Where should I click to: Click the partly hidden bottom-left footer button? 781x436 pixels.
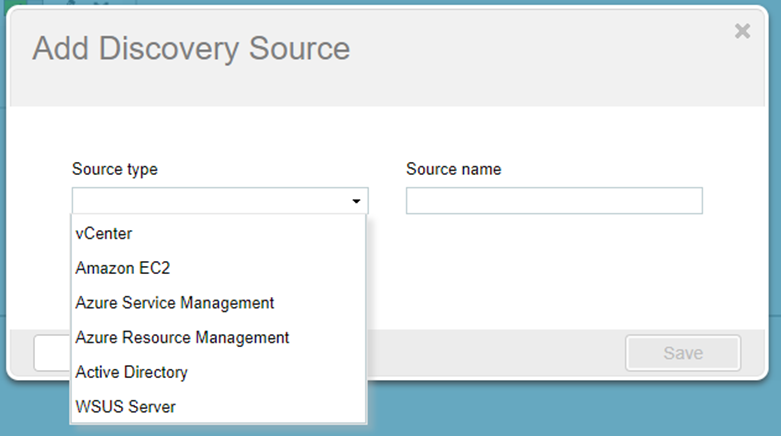tap(51, 353)
